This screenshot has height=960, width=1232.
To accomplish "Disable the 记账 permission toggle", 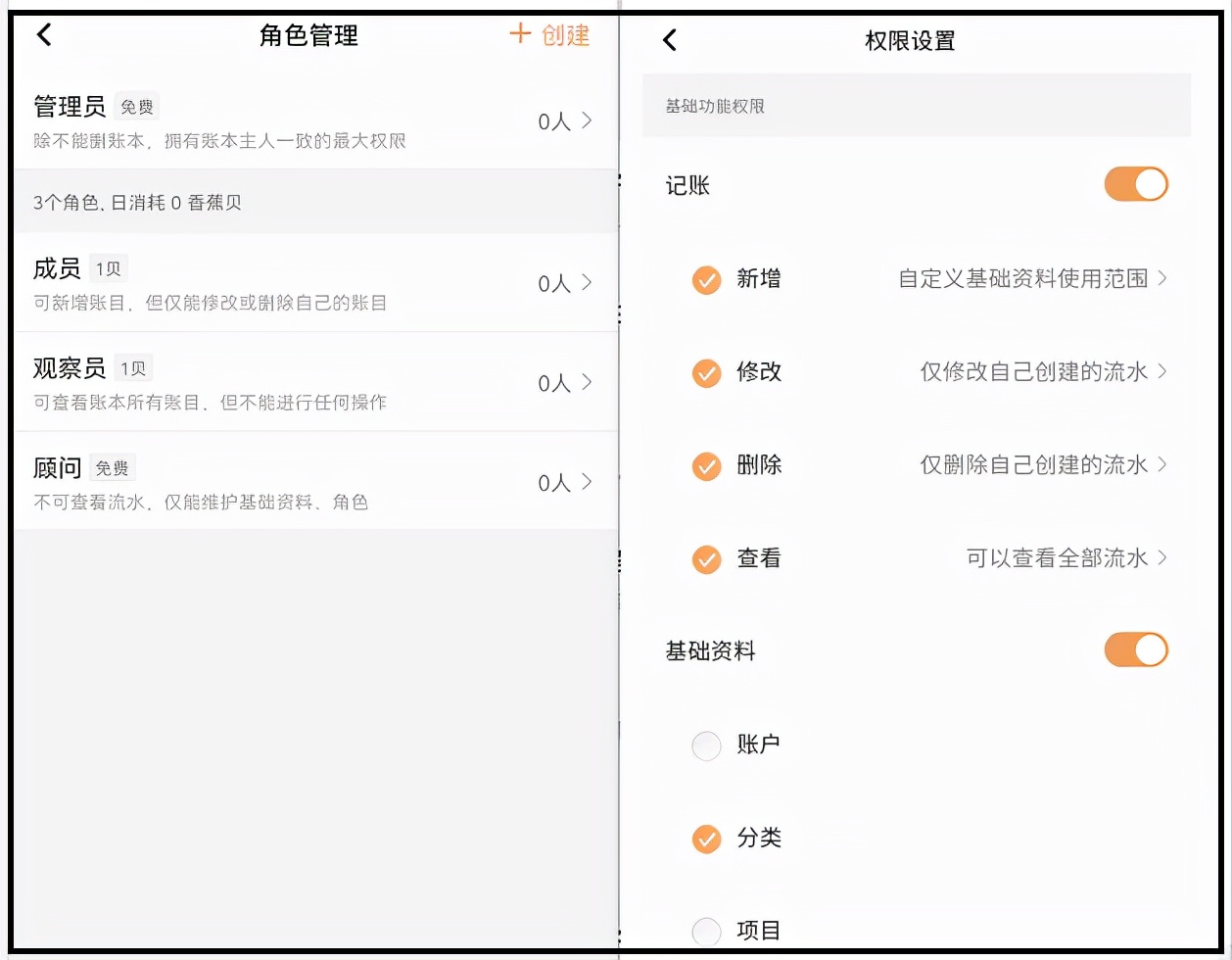I will click(1136, 183).
